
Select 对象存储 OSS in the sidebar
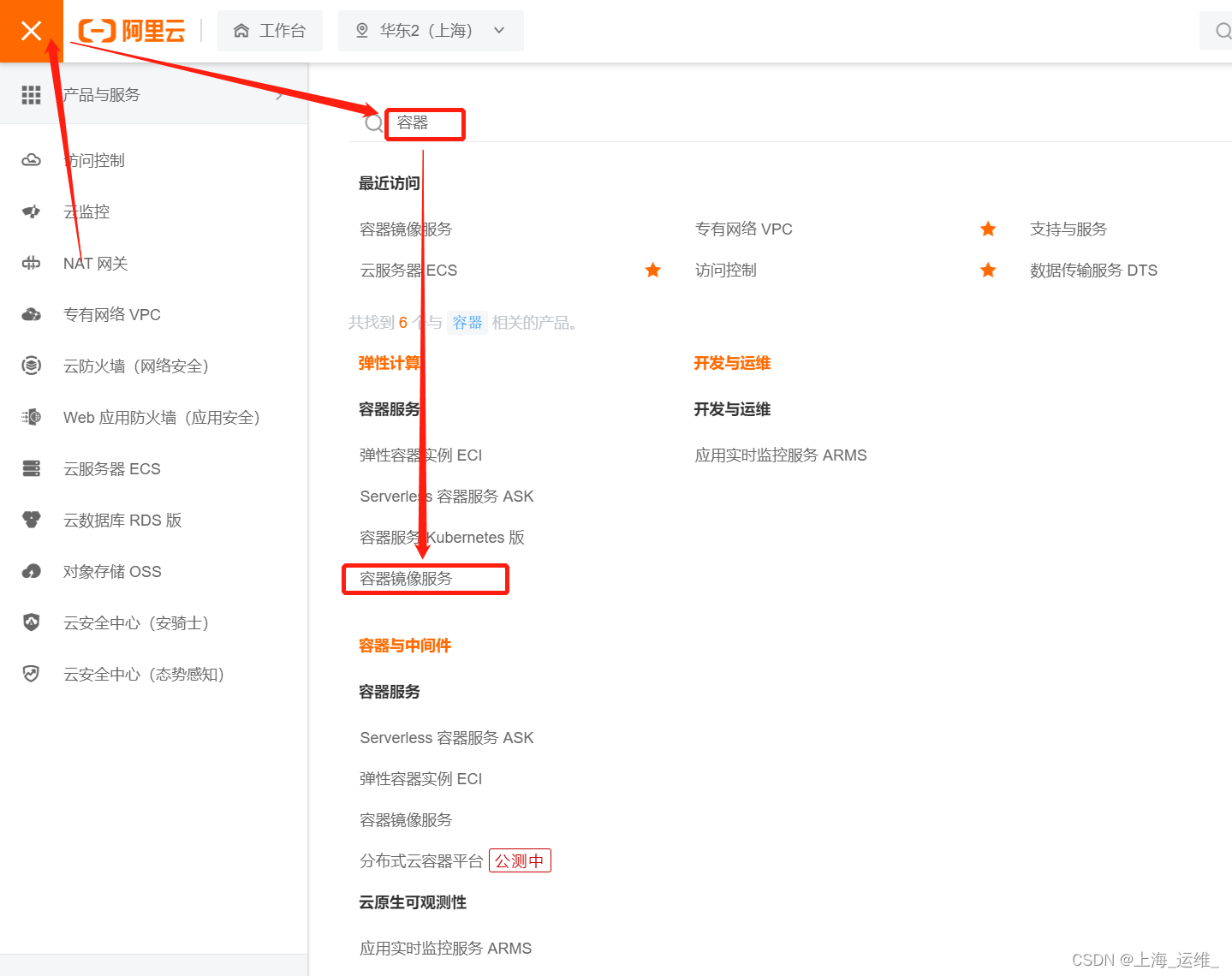pyautogui.click(x=112, y=571)
